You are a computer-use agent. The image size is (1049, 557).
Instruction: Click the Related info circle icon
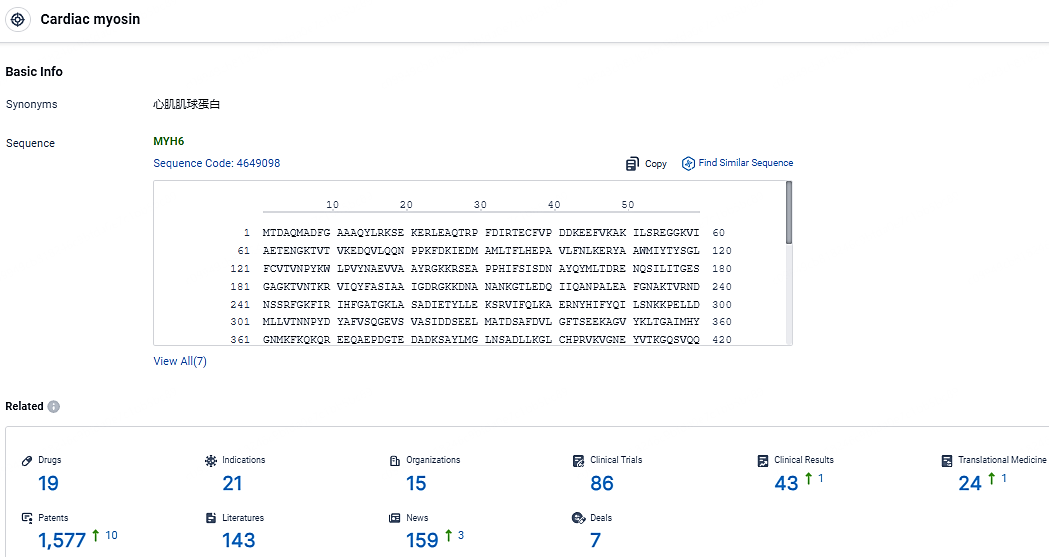tap(54, 407)
